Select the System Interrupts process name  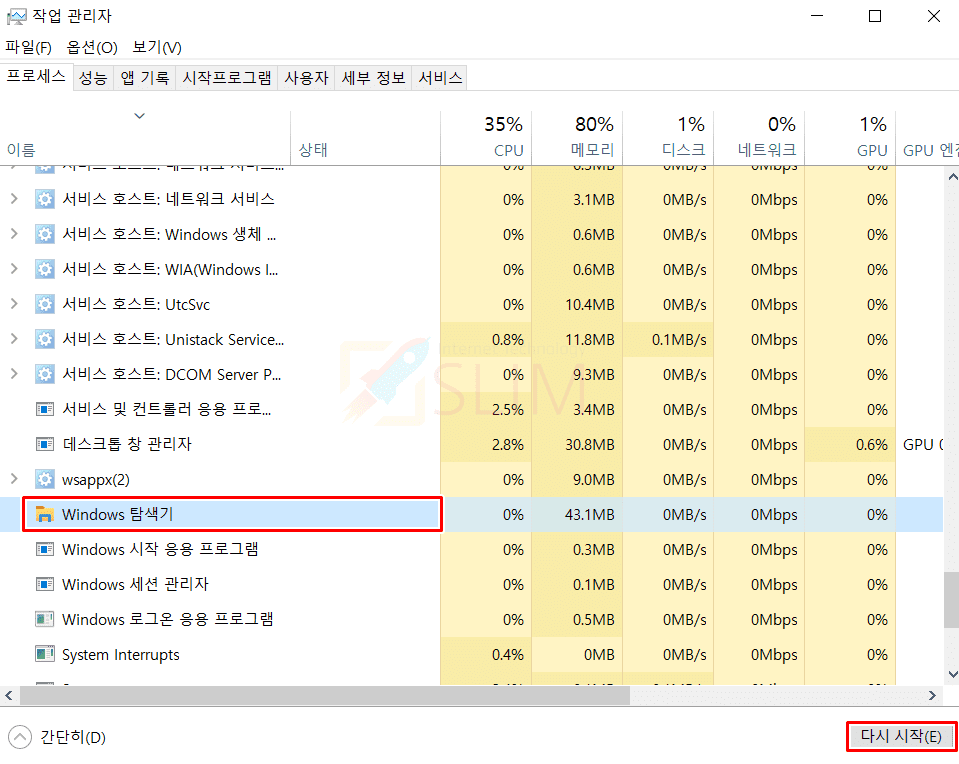[120, 655]
